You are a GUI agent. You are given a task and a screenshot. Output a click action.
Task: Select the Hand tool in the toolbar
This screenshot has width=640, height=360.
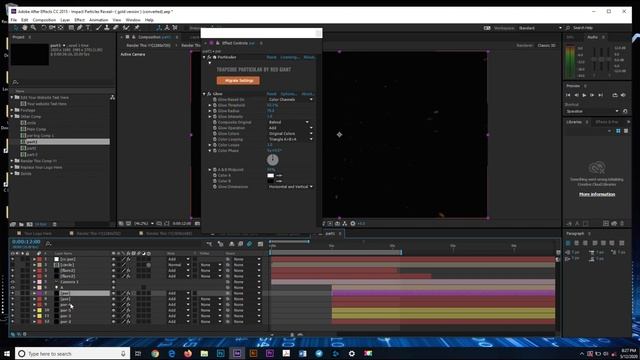(x=25, y=28)
